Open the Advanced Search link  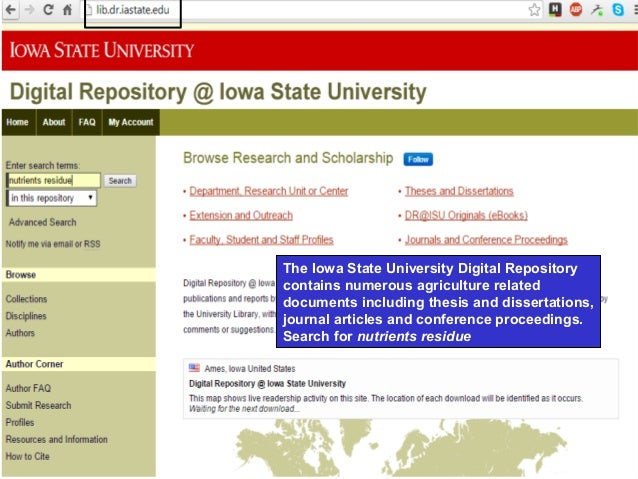(x=43, y=222)
